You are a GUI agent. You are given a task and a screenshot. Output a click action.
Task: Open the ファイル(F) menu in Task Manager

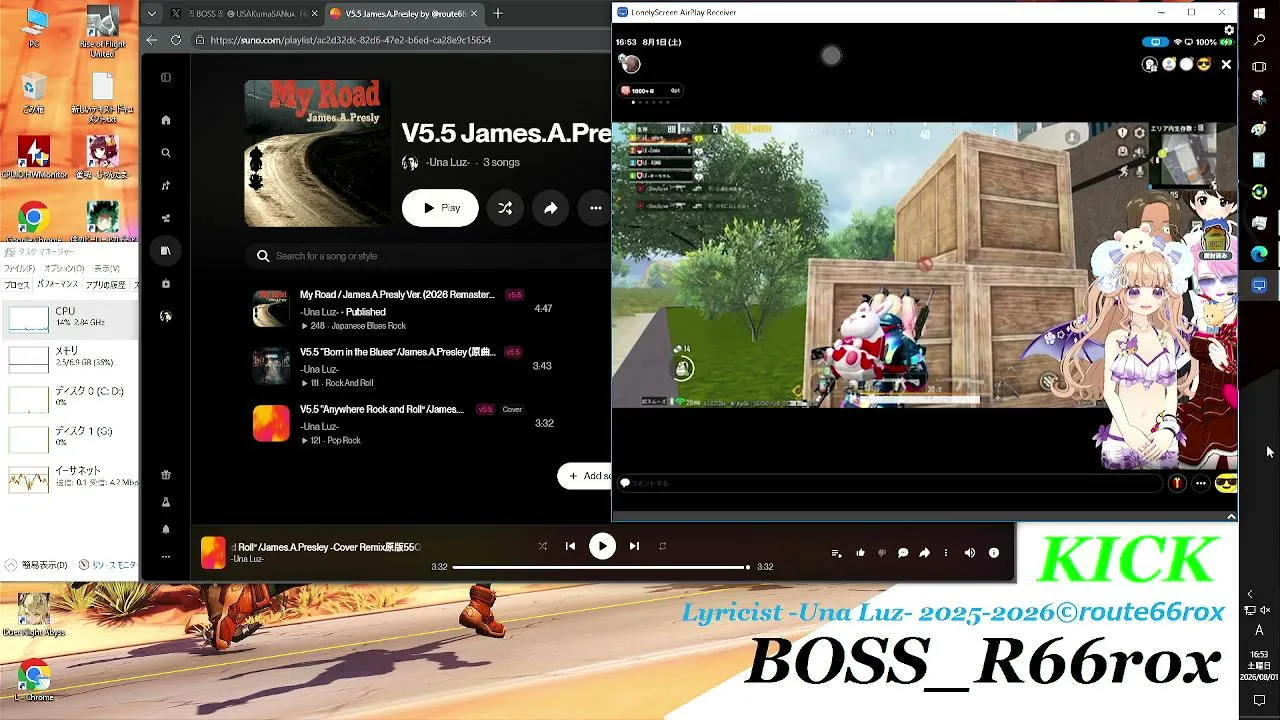(19, 269)
